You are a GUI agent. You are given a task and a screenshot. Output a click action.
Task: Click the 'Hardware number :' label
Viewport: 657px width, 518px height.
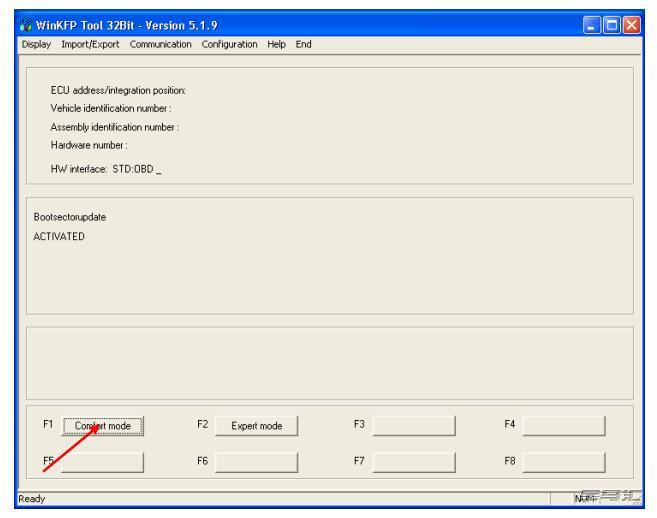point(89,145)
